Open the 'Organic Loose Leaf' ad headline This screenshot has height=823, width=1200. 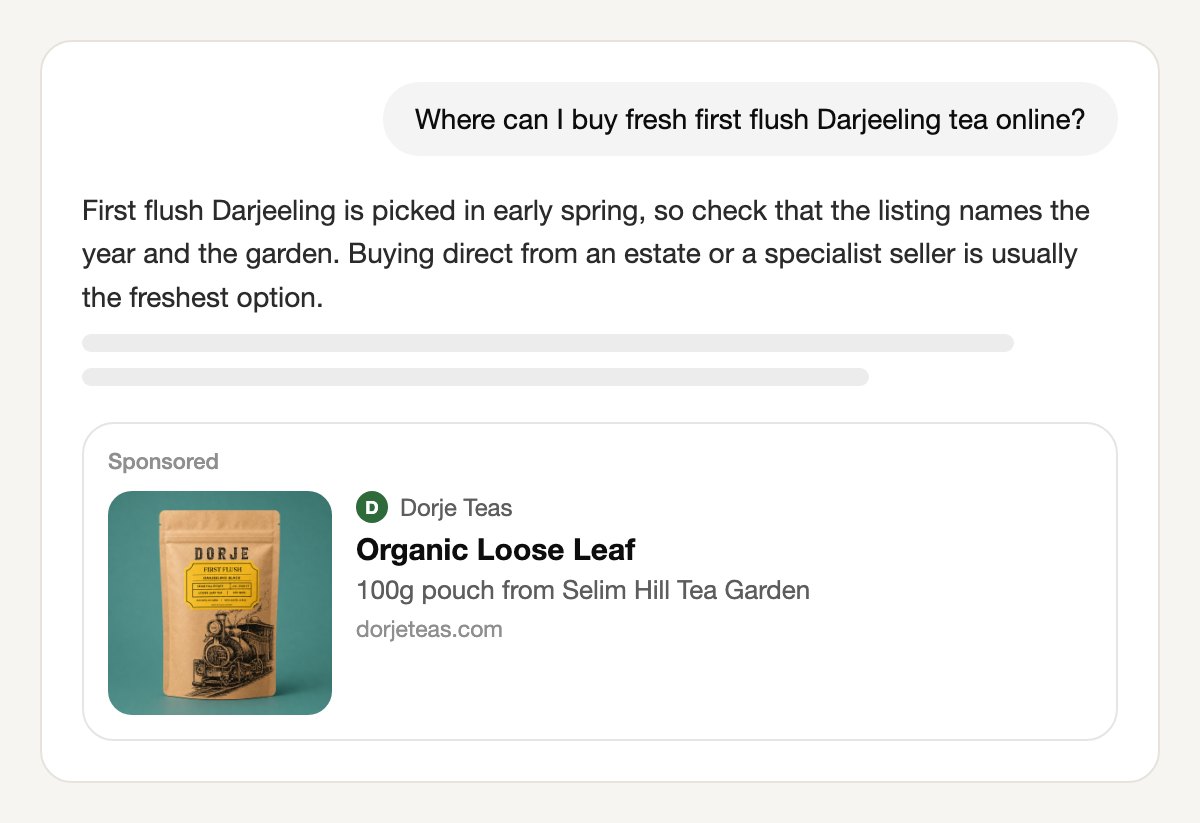[496, 549]
